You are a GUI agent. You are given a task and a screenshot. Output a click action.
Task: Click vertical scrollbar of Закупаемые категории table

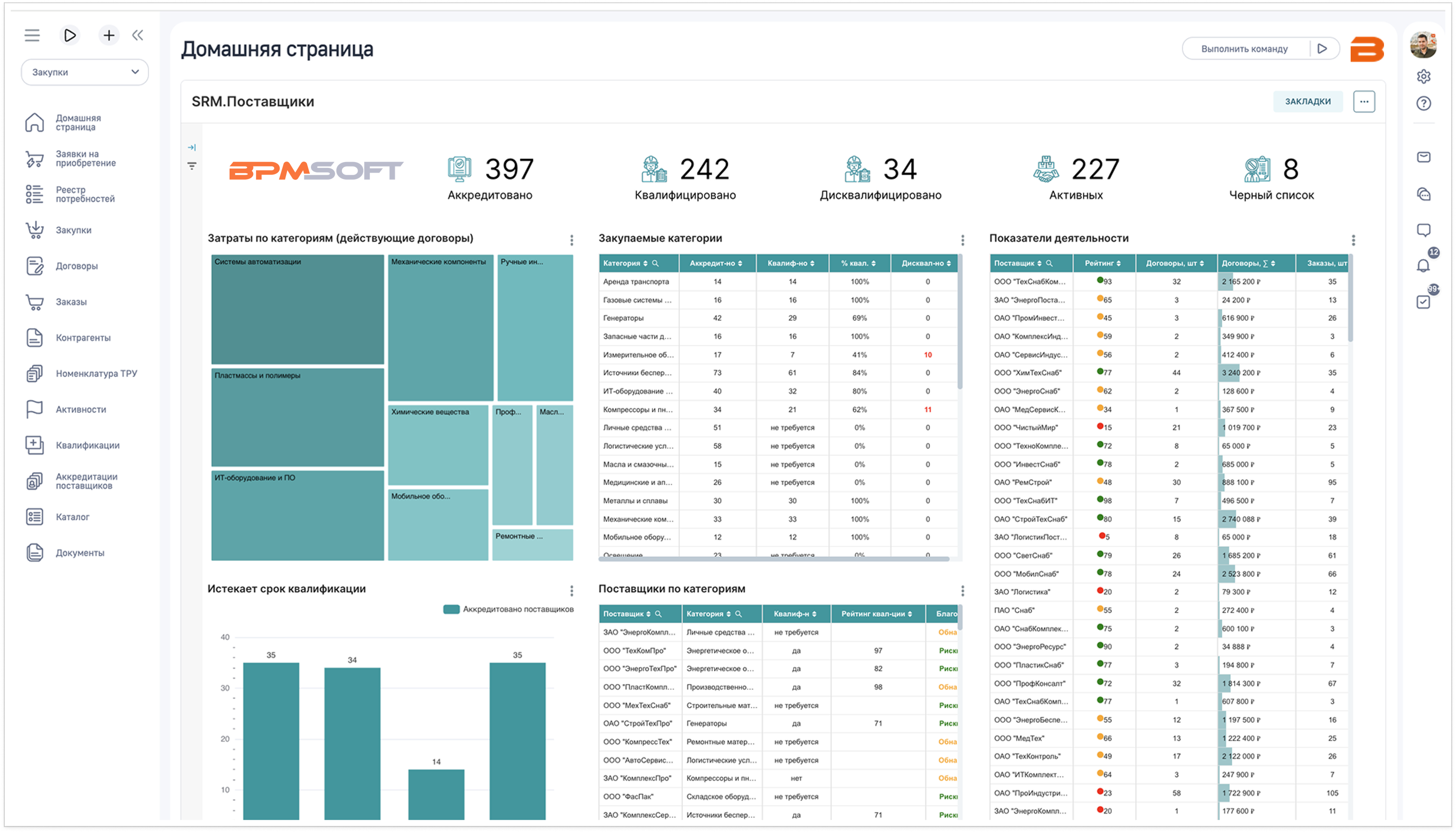point(960,322)
